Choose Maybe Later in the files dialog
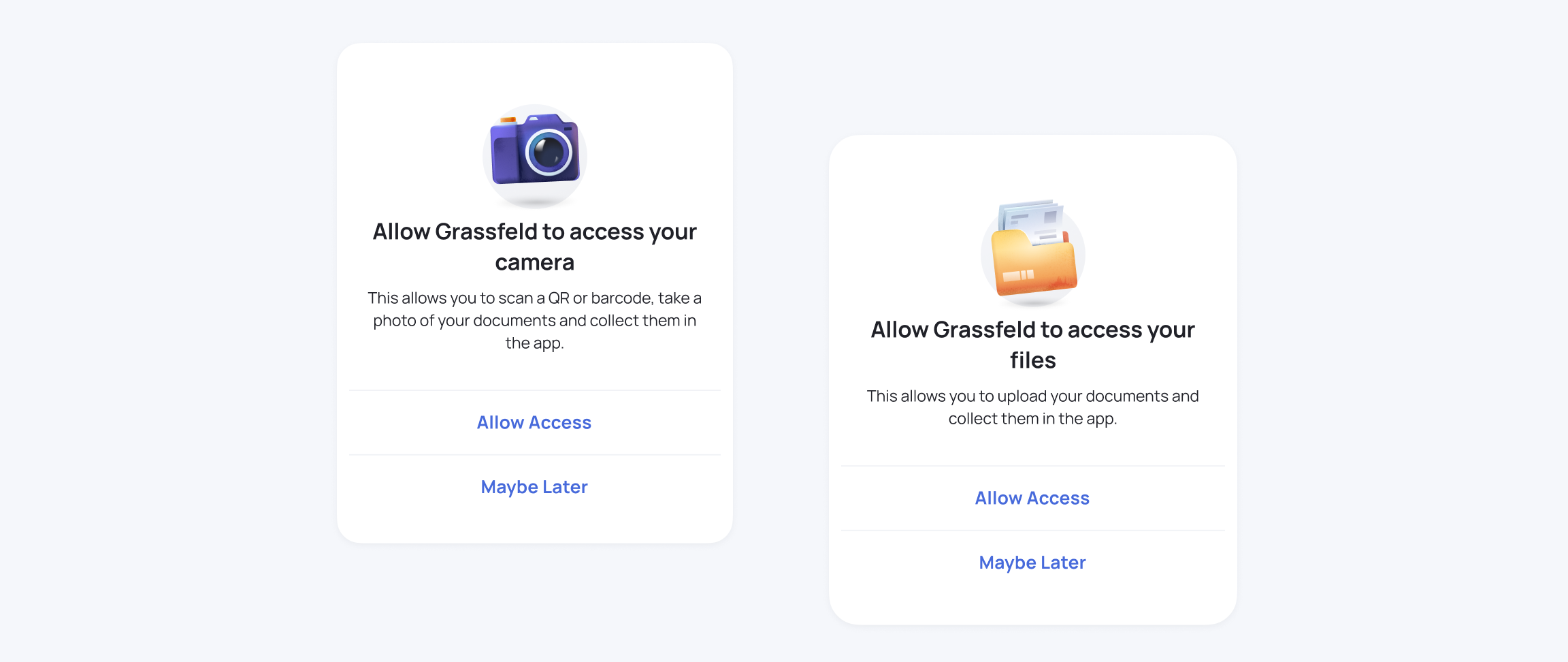 (1032, 563)
